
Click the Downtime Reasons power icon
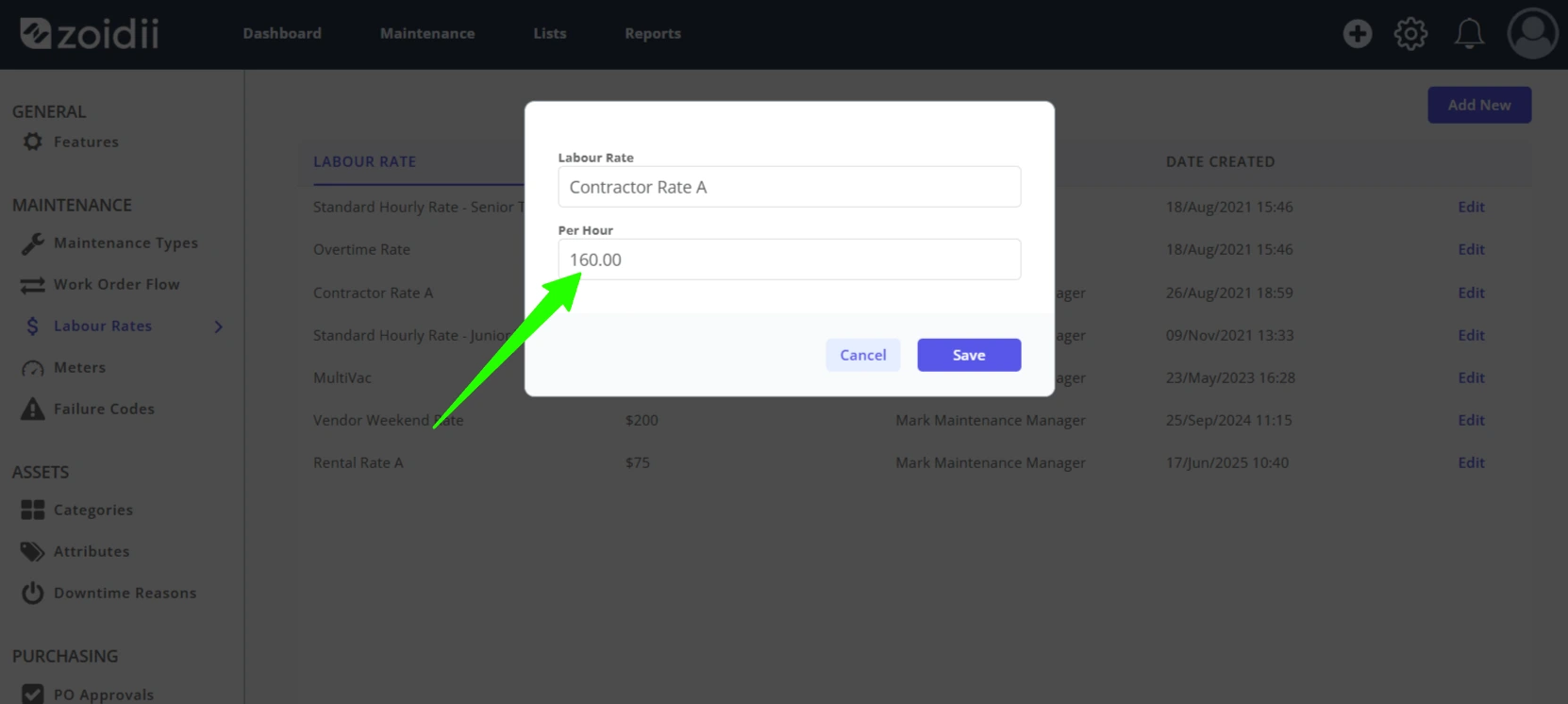pyautogui.click(x=33, y=593)
